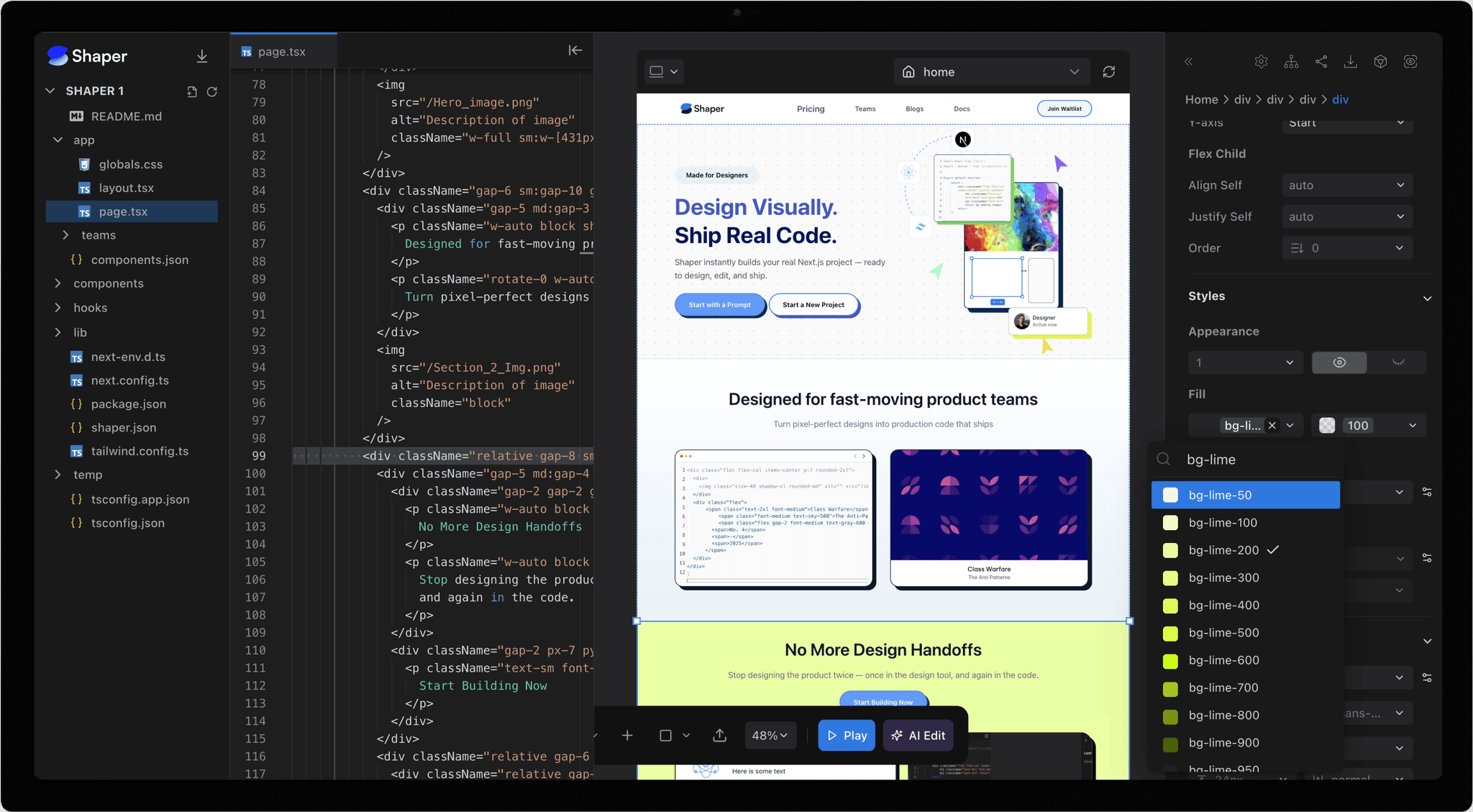This screenshot has width=1473, height=812.
Task: Click Join Waitlist in the preview
Action: click(1064, 109)
